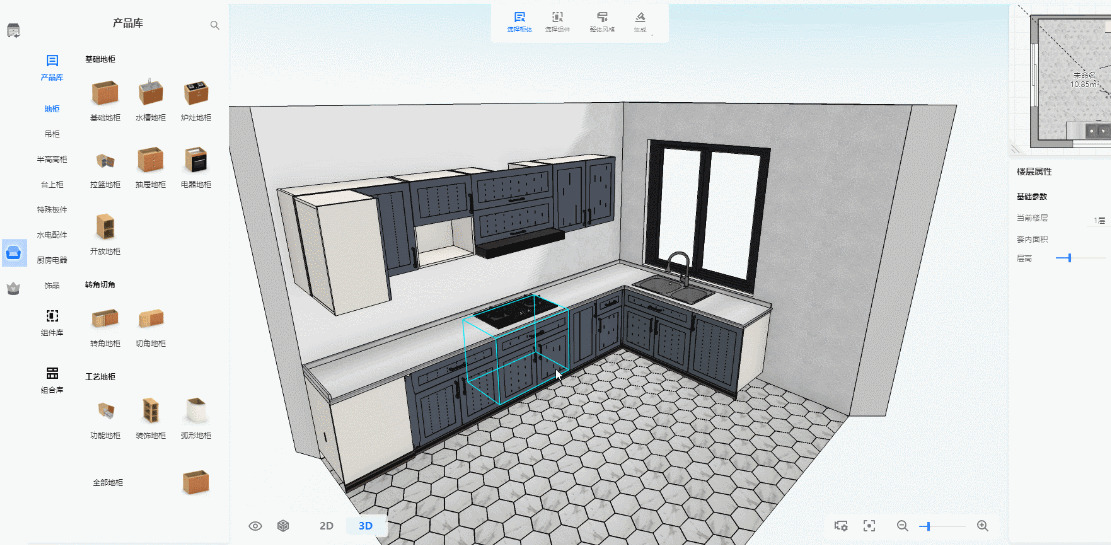Select the 抽屉地柜 drawer cabinet icon
Image resolution: width=1111 pixels, height=545 pixels.
pyautogui.click(x=150, y=159)
